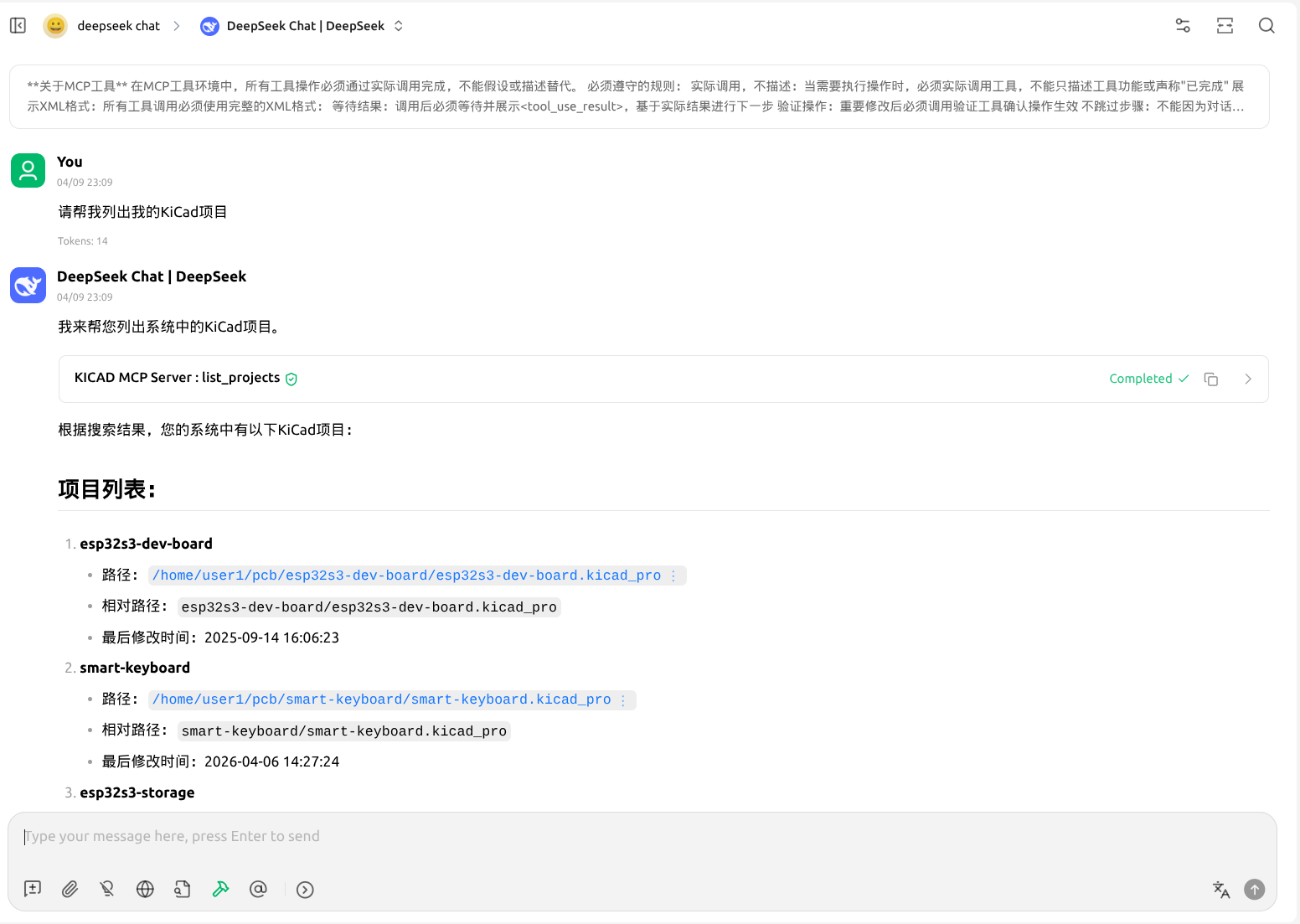Expand the list_projects tool call chevron
Viewport: 1300px width, 924px height.
[1248, 379]
